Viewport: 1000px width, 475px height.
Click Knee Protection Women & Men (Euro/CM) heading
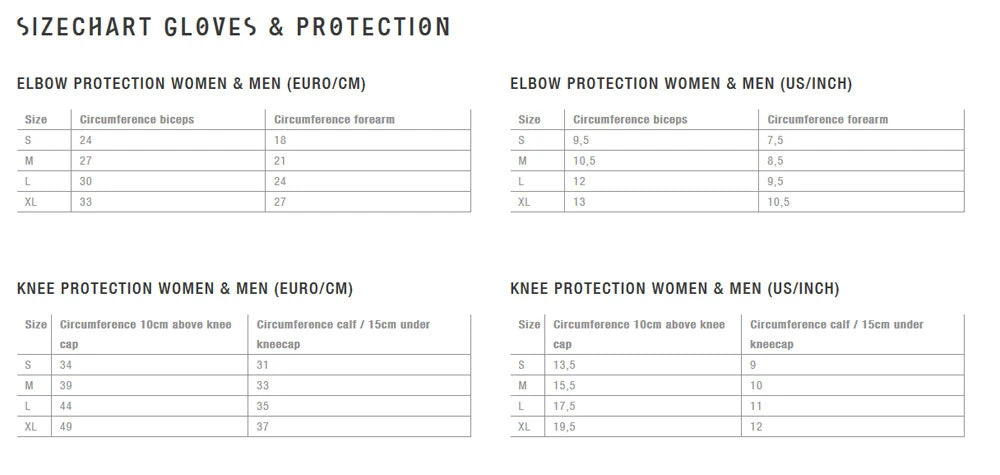tap(185, 289)
